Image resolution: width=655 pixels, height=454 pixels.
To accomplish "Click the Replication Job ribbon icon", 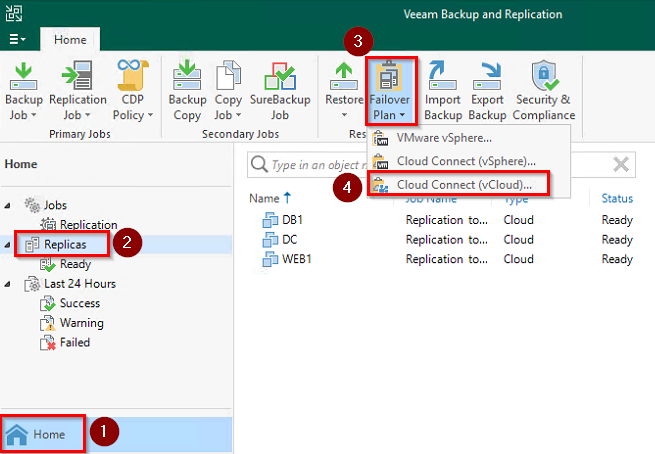I will [x=77, y=75].
